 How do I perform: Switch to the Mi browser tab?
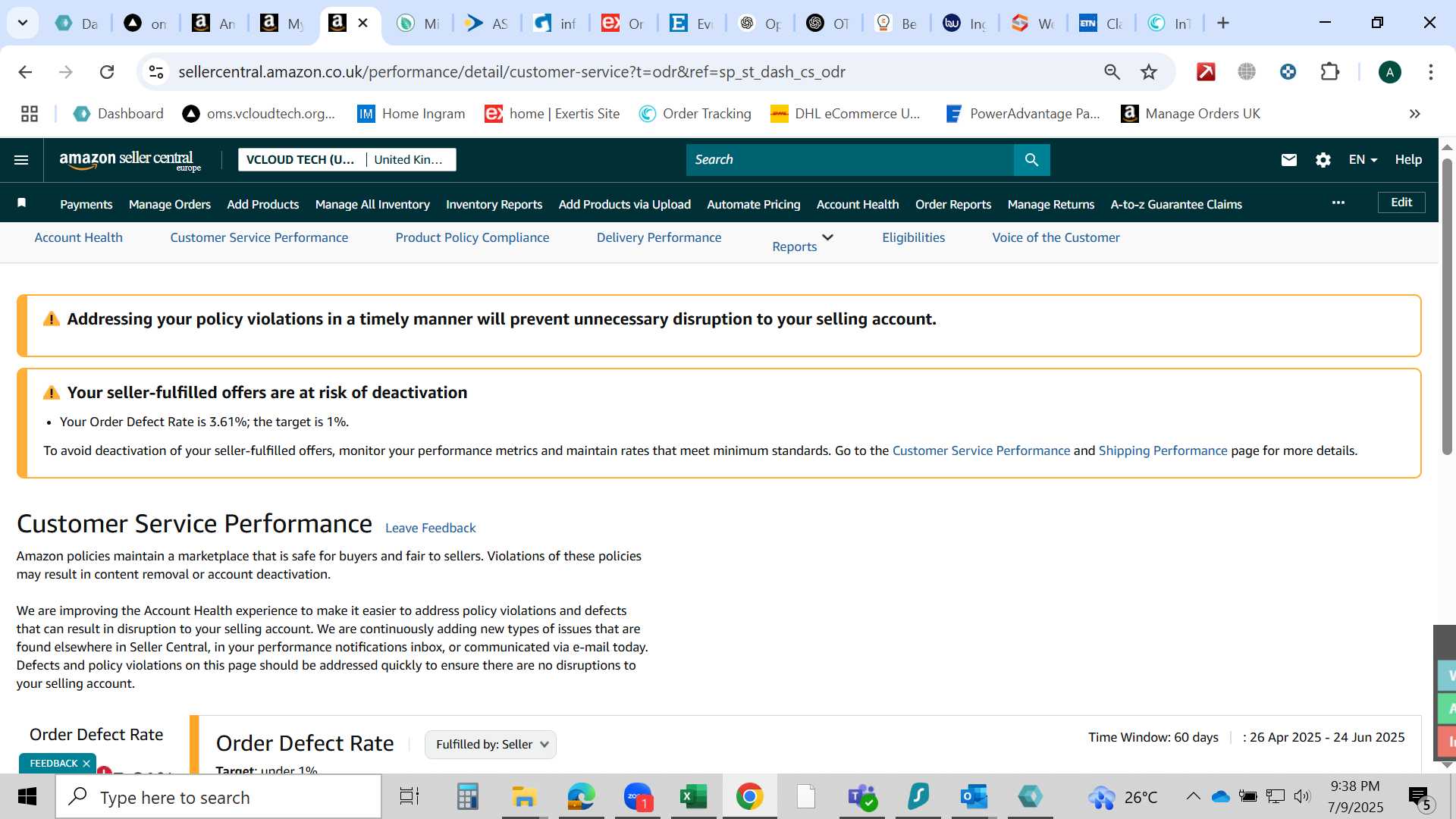click(x=419, y=24)
